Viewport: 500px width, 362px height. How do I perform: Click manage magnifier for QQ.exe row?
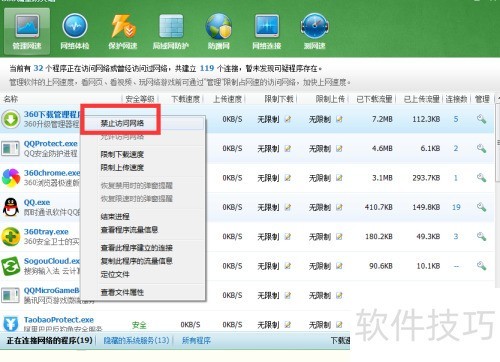point(481,207)
